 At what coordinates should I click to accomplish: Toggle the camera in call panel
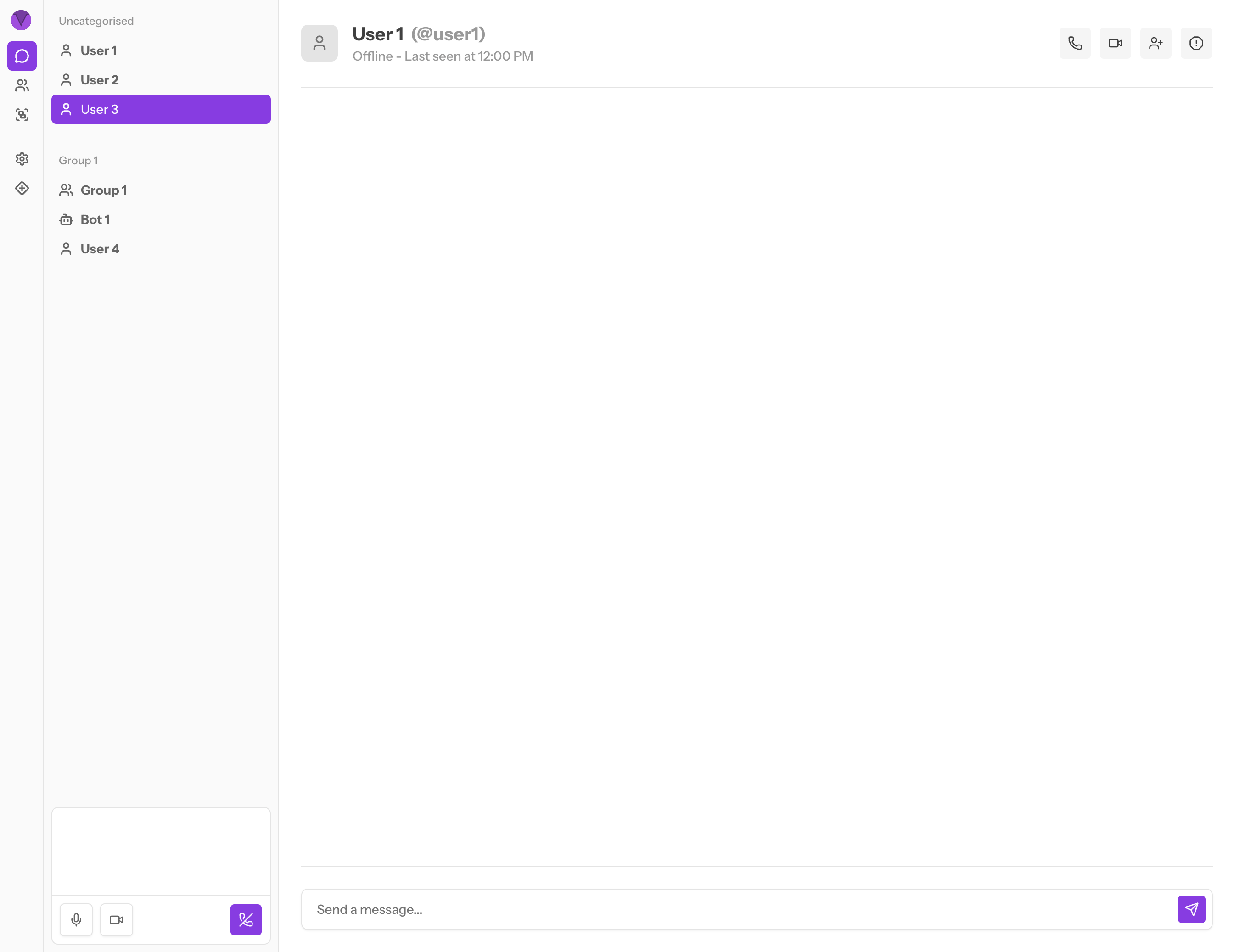117,919
